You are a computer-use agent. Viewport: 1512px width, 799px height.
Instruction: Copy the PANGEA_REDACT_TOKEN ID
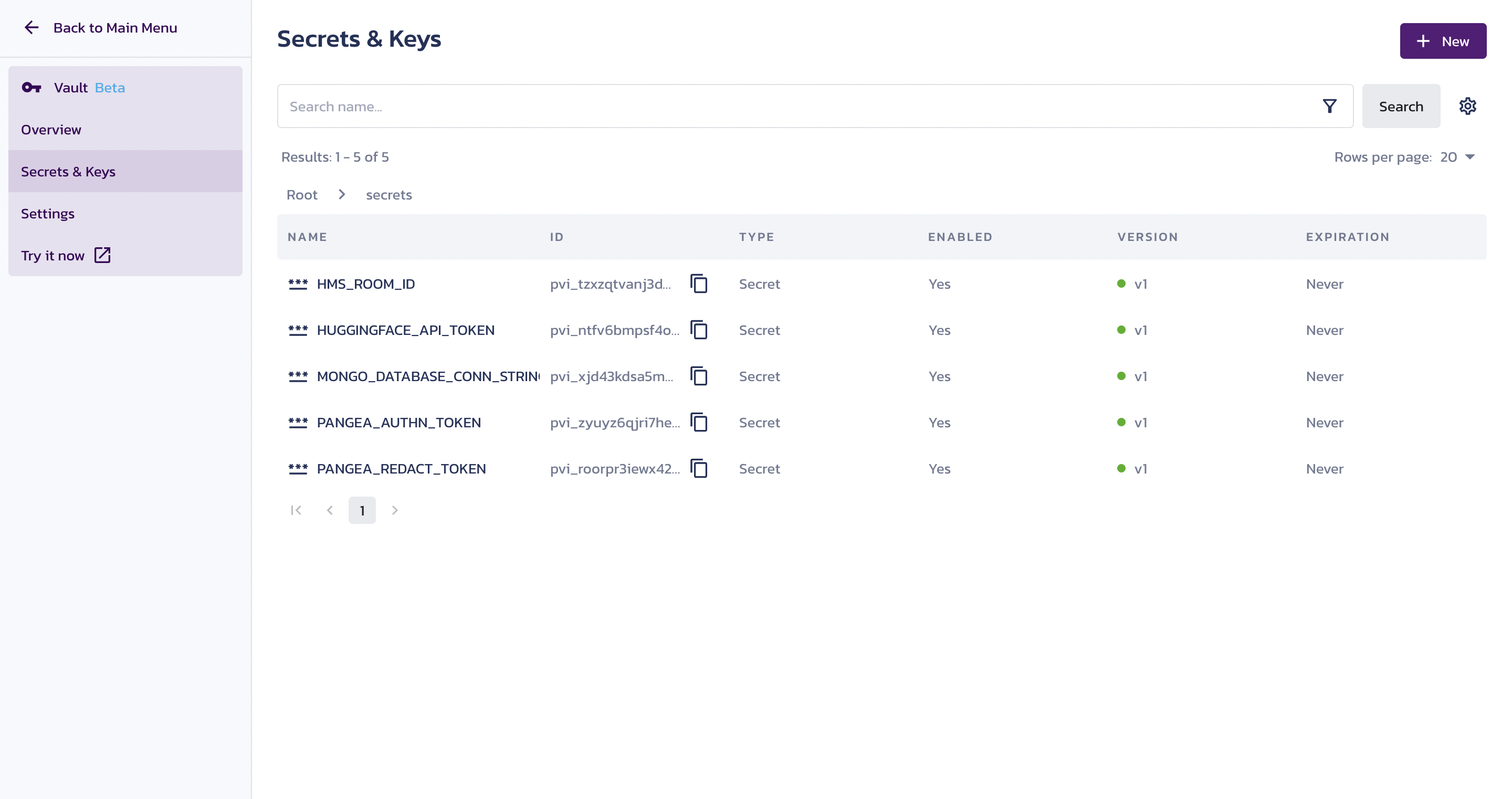click(698, 468)
